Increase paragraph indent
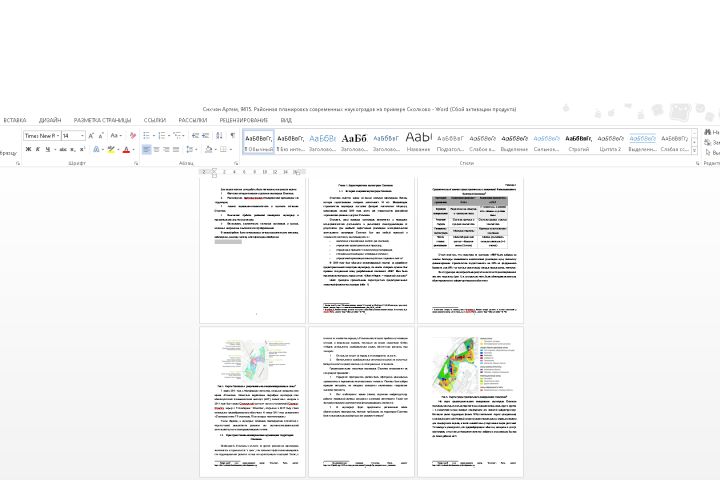The width and height of the screenshot is (720, 480). (205, 136)
